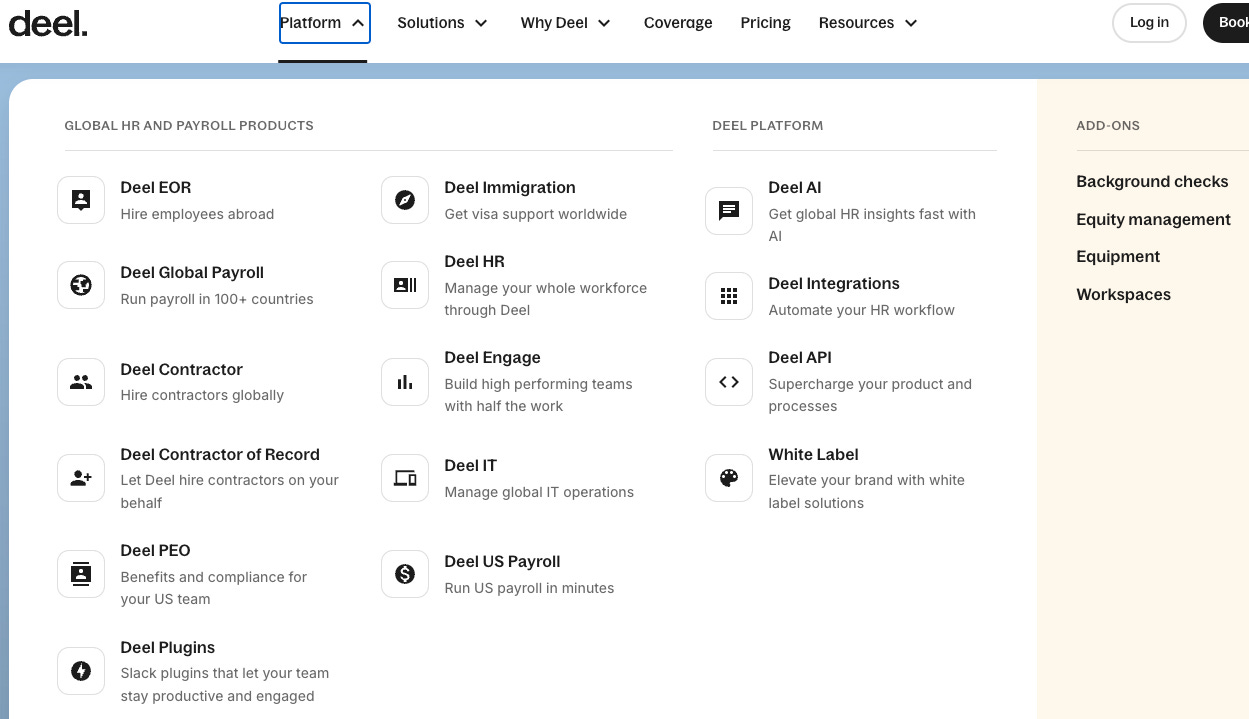Click the deel. logo

tap(48, 23)
